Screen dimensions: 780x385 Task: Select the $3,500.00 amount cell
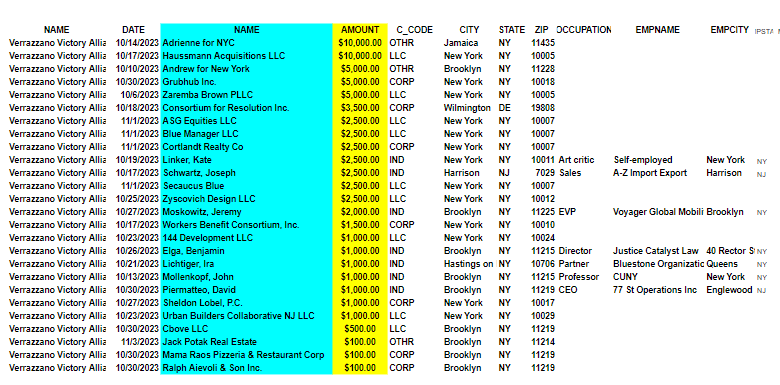[x=360, y=107]
